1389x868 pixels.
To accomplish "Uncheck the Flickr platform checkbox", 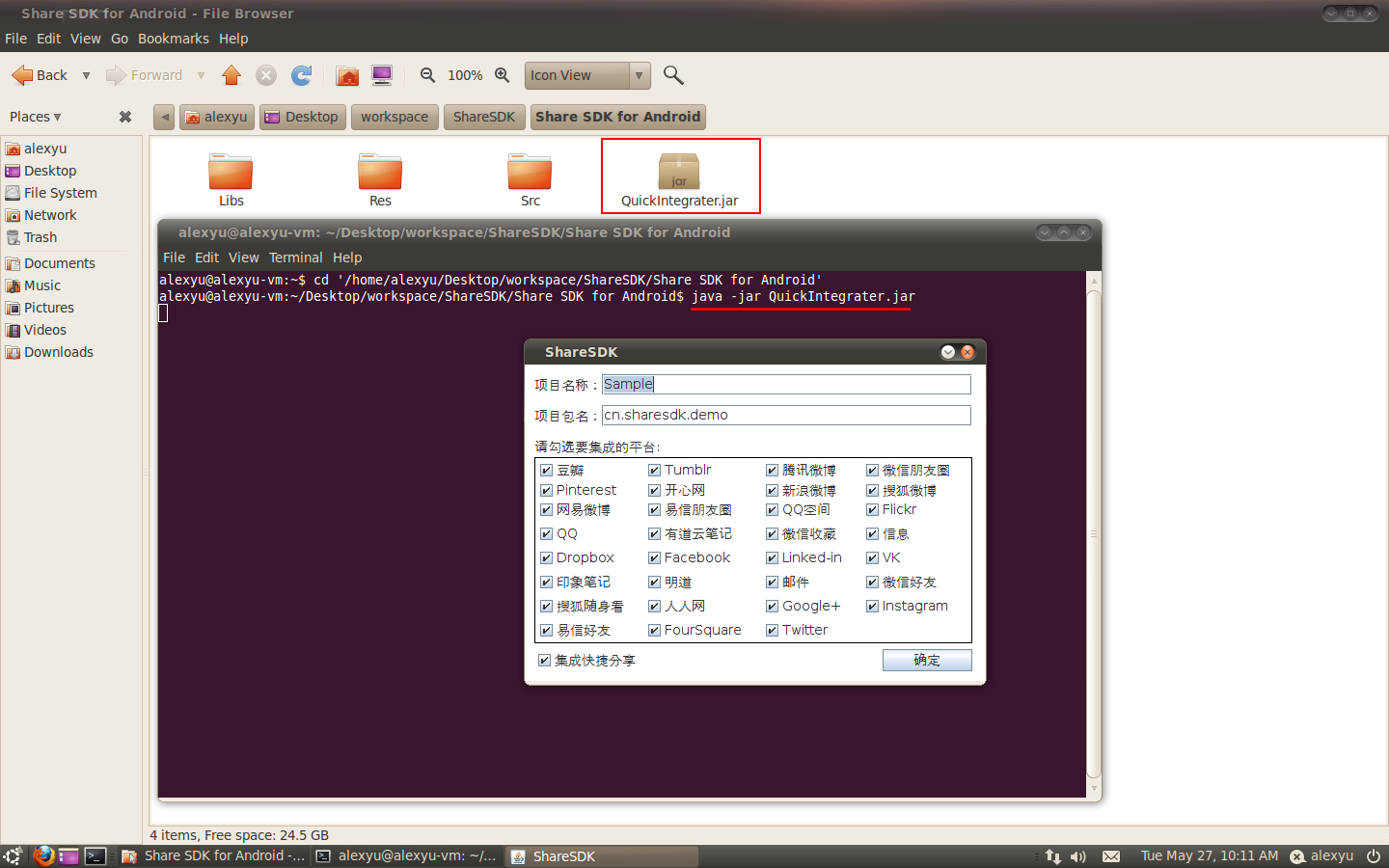I will point(873,509).
